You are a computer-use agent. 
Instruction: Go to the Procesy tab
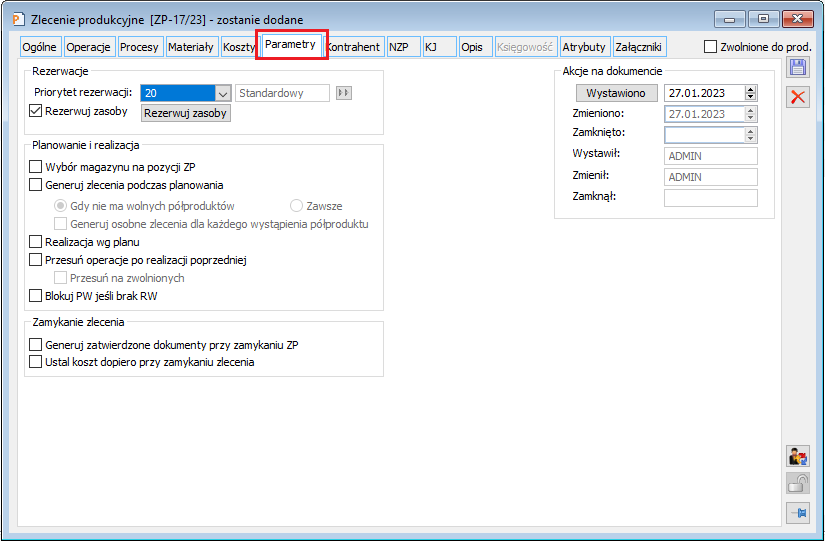click(139, 47)
